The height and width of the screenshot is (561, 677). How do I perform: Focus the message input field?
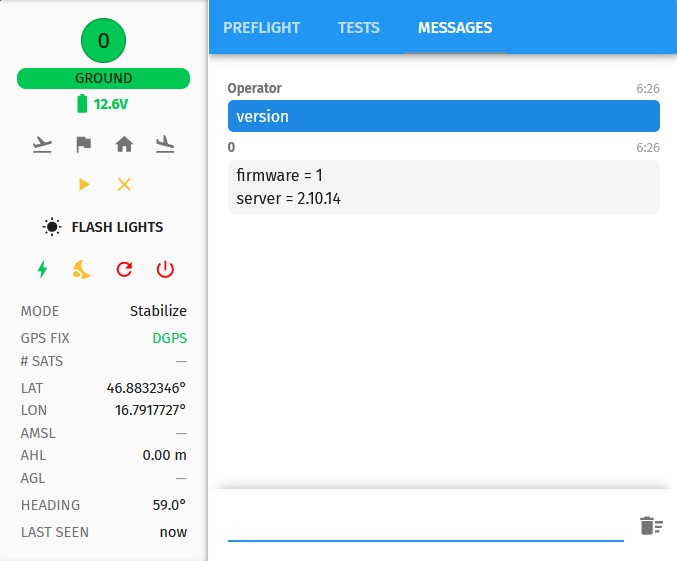(426, 528)
